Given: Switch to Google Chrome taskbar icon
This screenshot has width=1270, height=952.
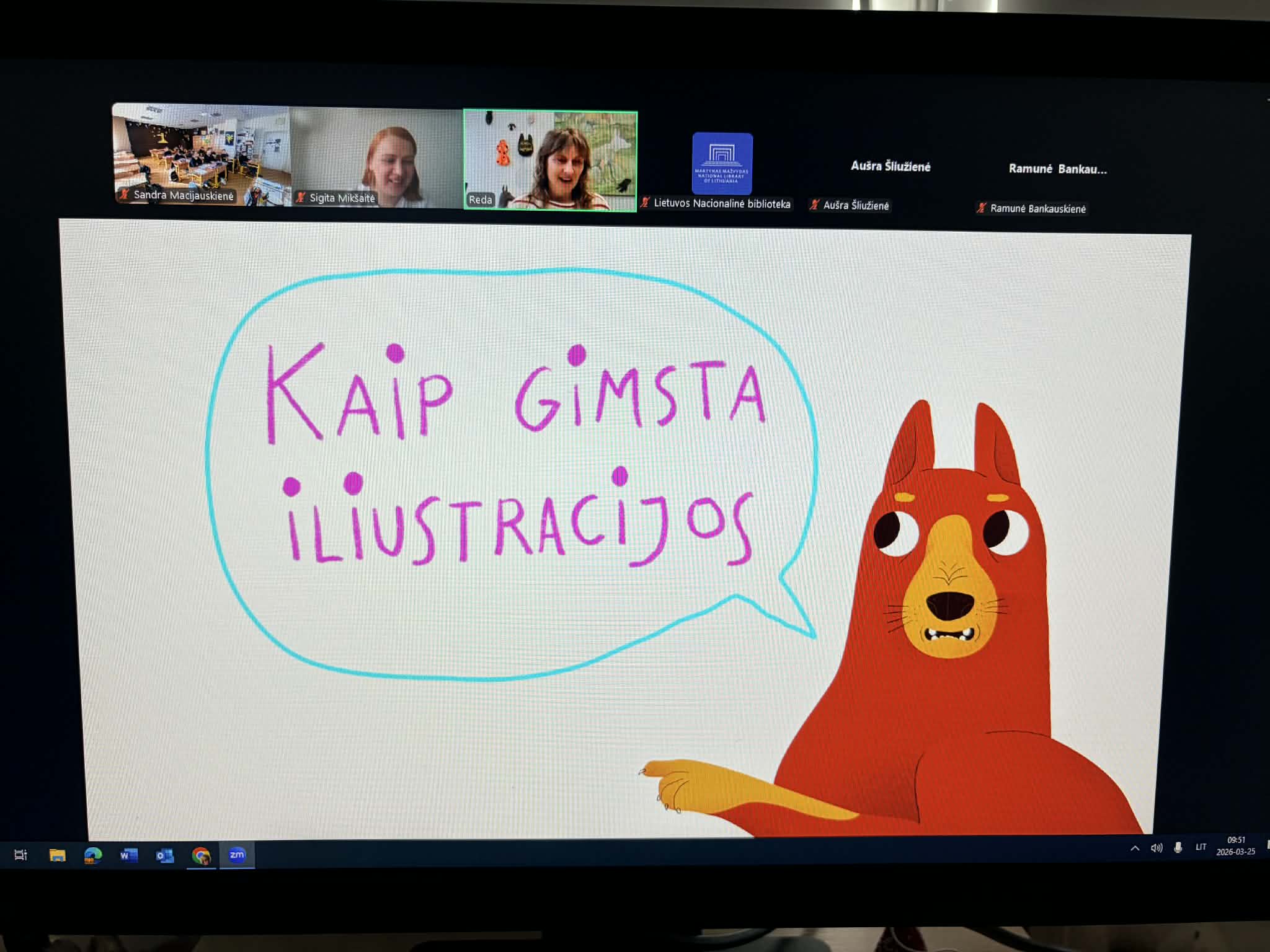Looking at the screenshot, I should [200, 856].
